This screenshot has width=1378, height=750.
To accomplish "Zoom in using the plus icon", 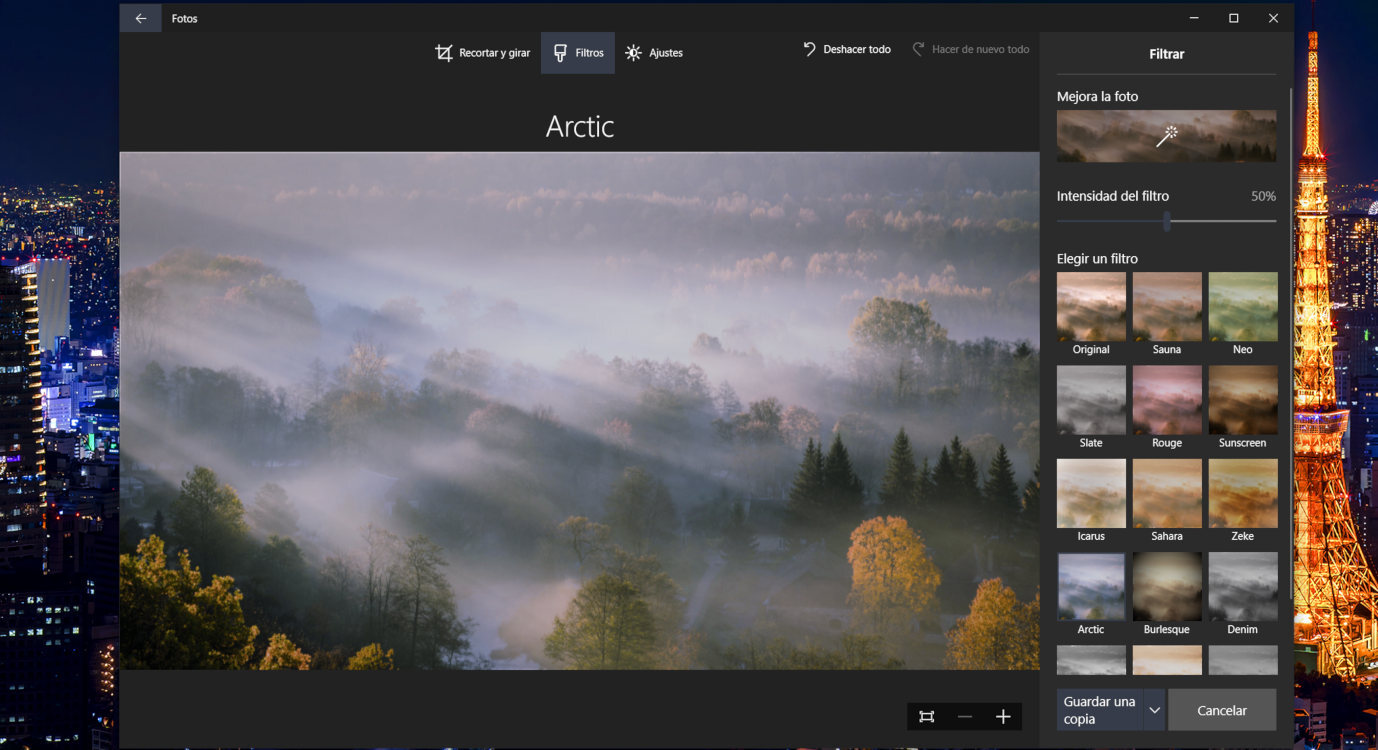I will (x=1003, y=716).
